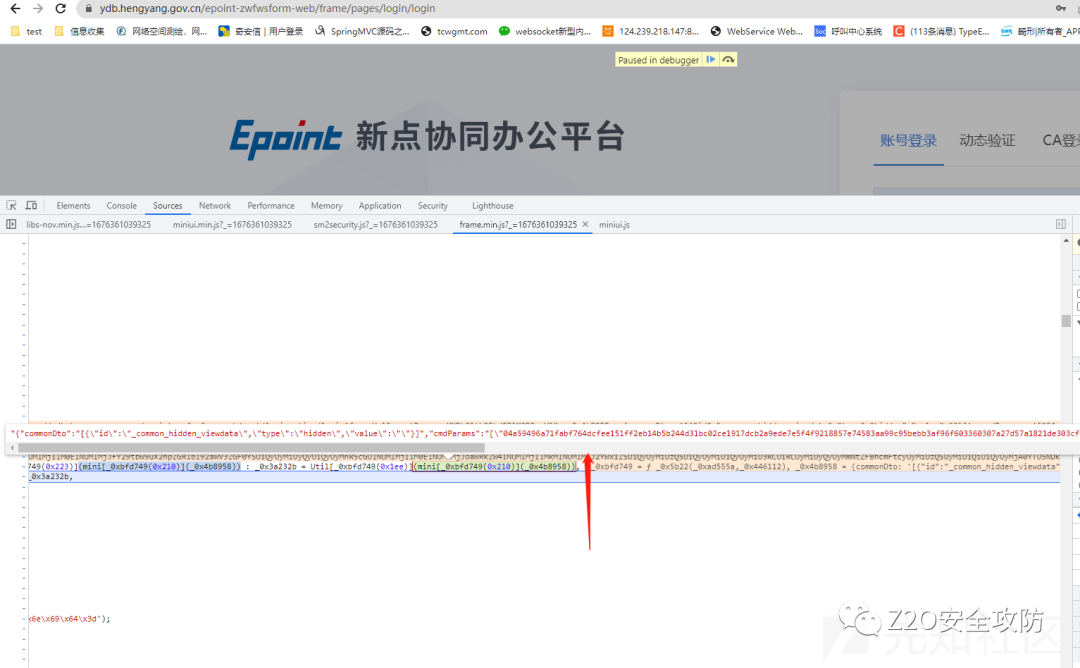Viewport: 1080px width, 668px height.
Task: Click the commonDto JSON tooltip text
Action: [x=544, y=433]
